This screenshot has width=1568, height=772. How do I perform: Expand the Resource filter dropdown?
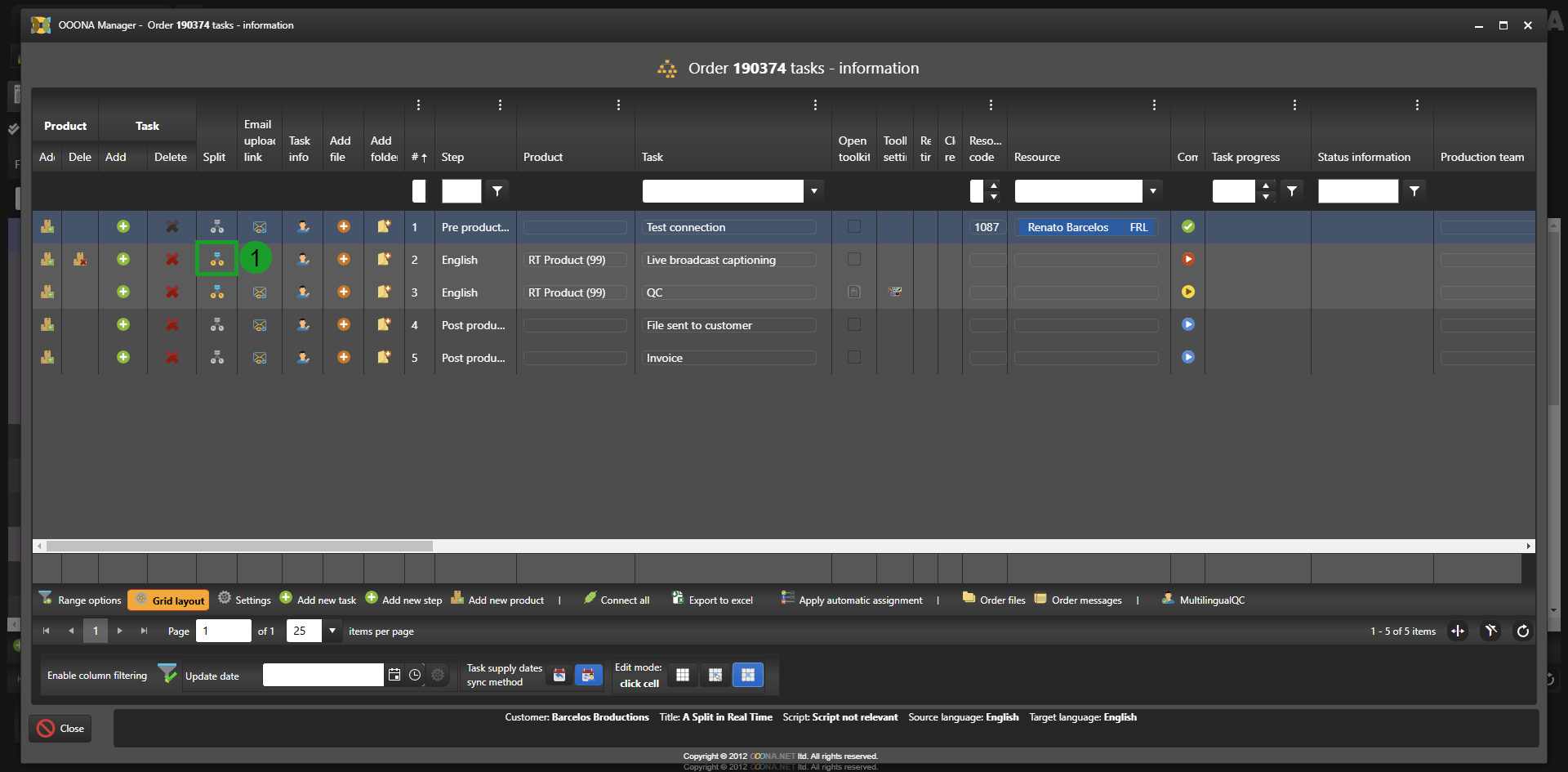pyautogui.click(x=1153, y=191)
